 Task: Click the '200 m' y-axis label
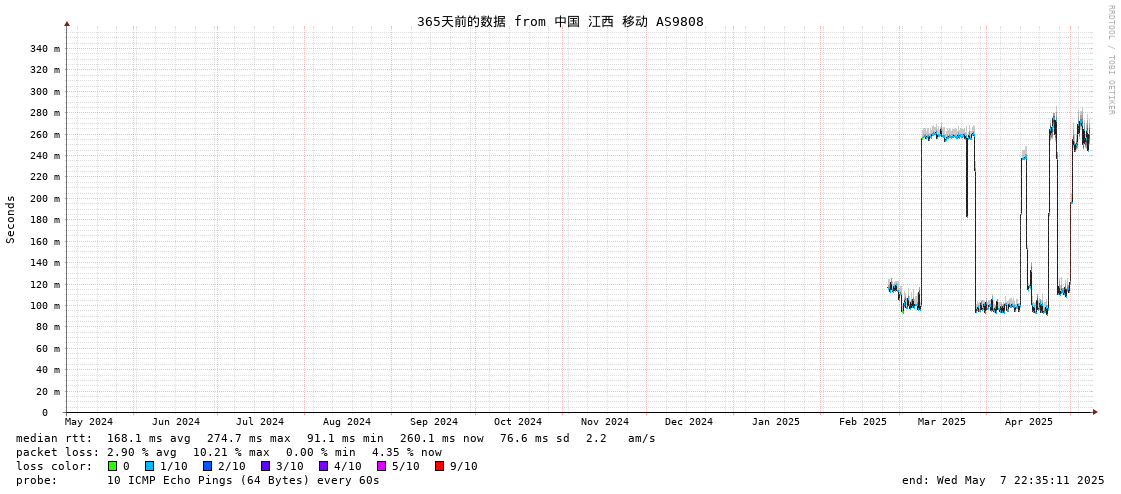44,199
